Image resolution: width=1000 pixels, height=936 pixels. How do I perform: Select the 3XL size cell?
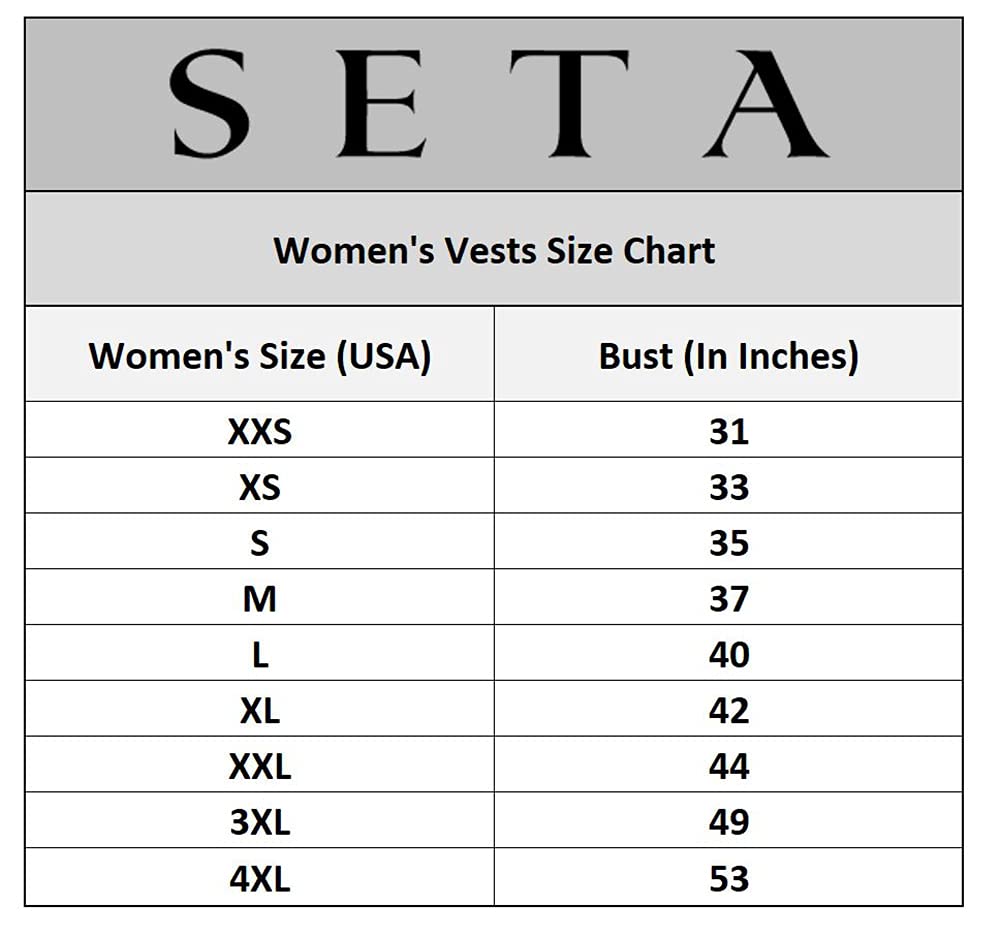pos(259,823)
